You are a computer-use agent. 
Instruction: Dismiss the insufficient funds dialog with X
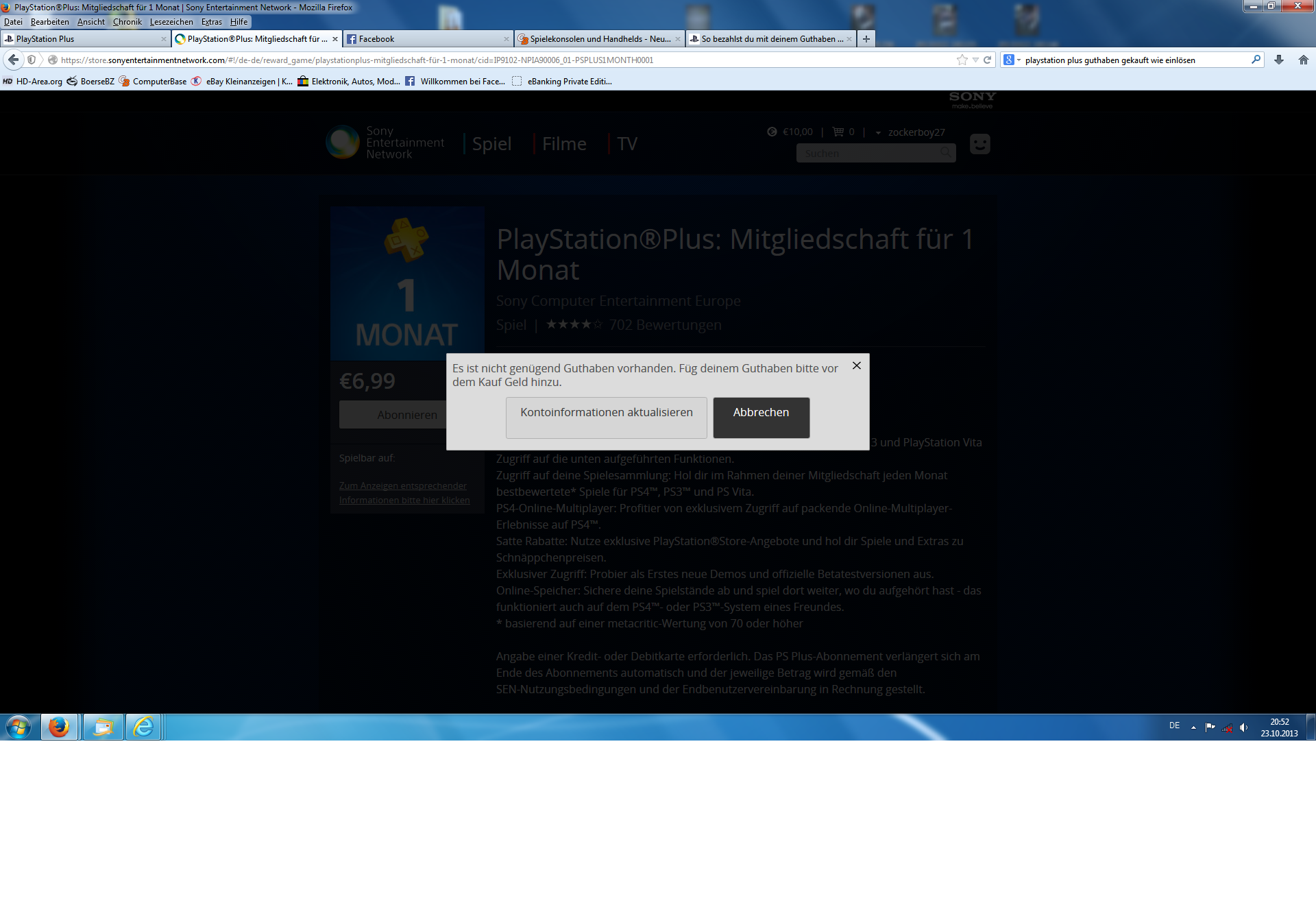coord(857,365)
